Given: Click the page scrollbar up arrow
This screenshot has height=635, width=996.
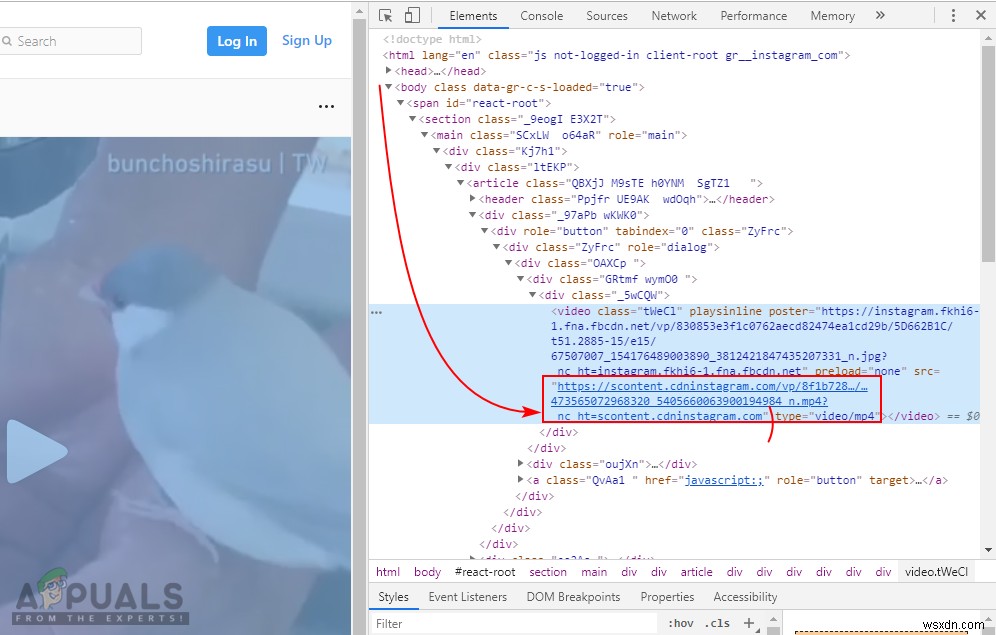Looking at the screenshot, I should [x=360, y=11].
